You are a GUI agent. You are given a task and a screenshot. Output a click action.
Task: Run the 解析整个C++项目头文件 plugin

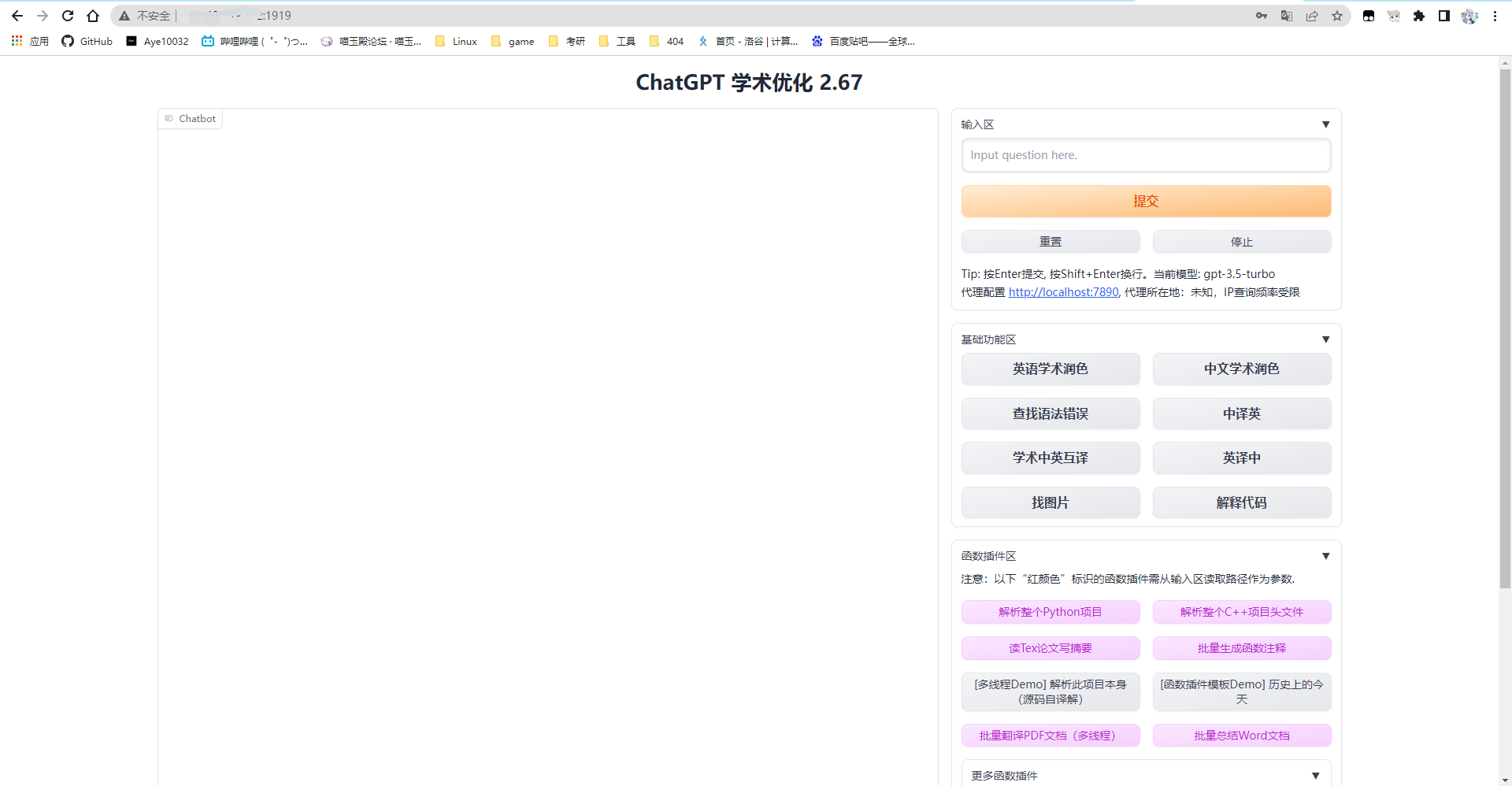[x=1242, y=612]
